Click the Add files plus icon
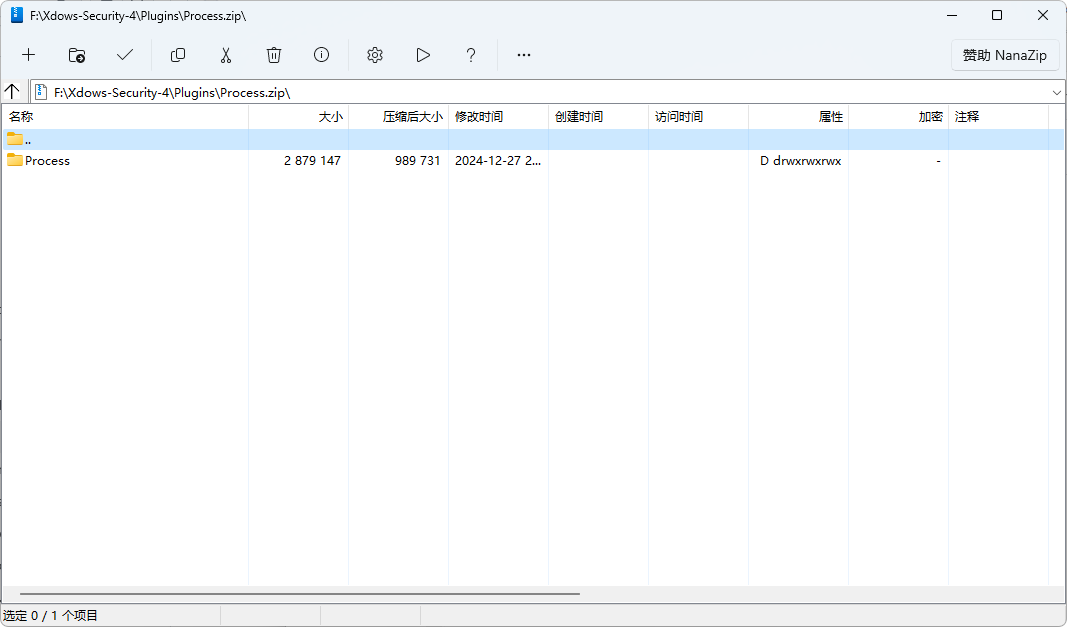Viewport: 1067px width, 627px height. pos(28,55)
